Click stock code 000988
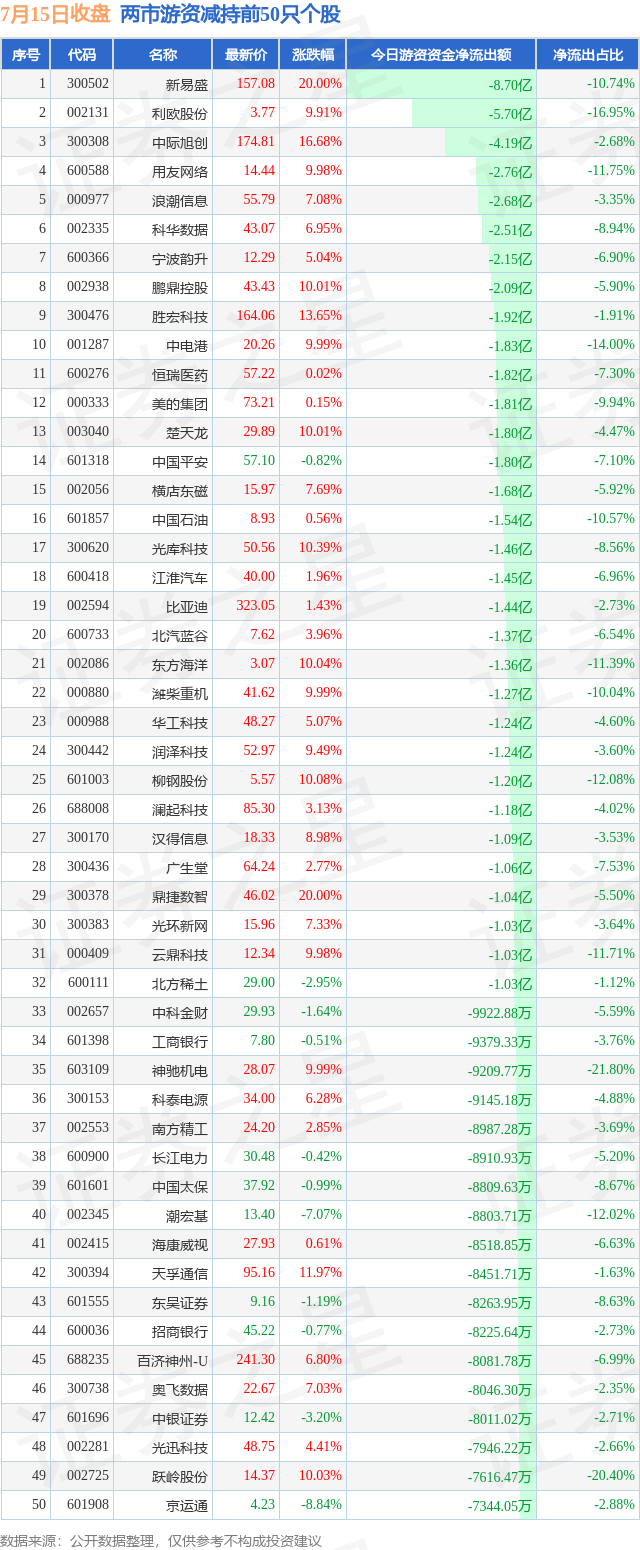Image resolution: width=640 pixels, height=1550 pixels. 88,721
